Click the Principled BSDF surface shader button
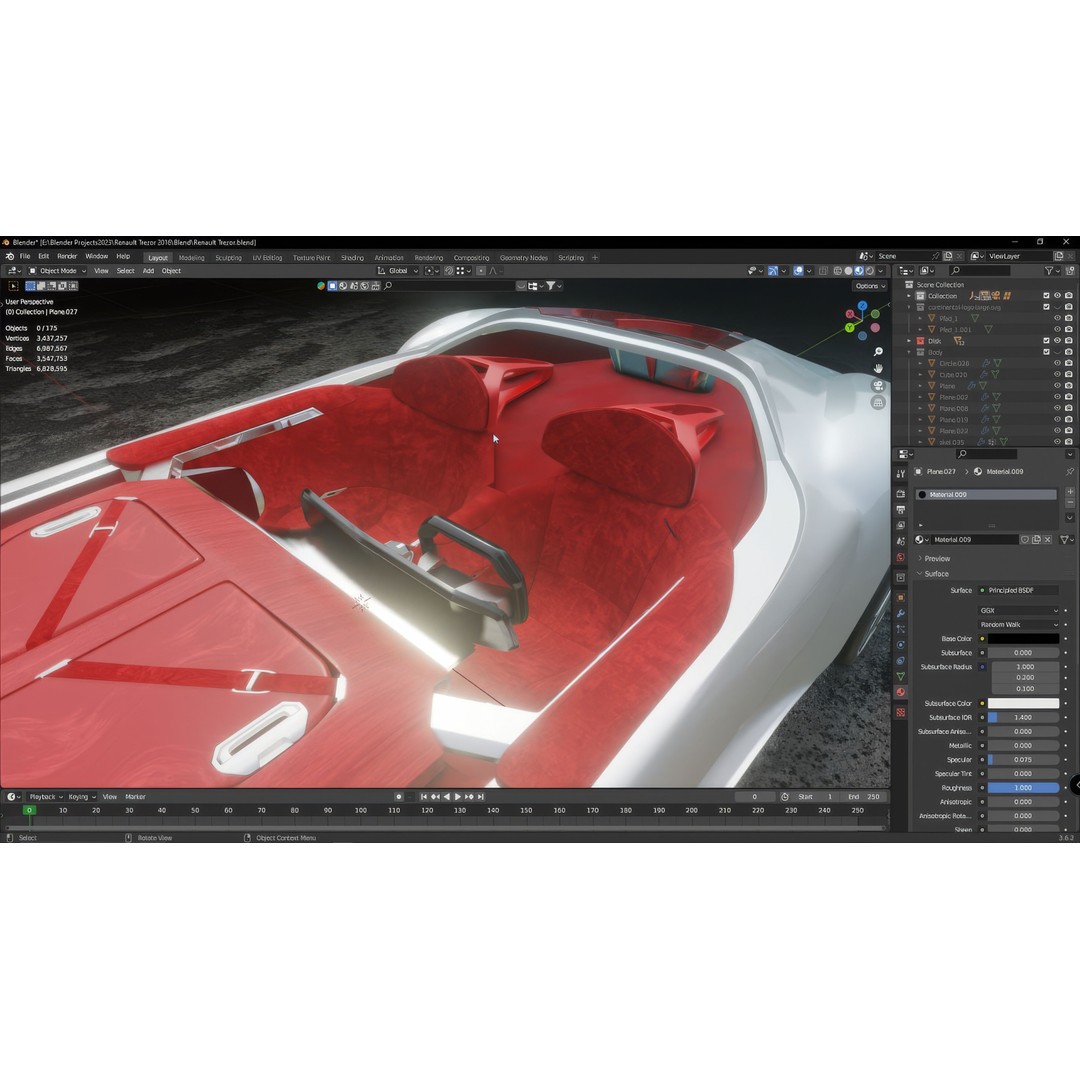The image size is (1080, 1080). click(1019, 590)
